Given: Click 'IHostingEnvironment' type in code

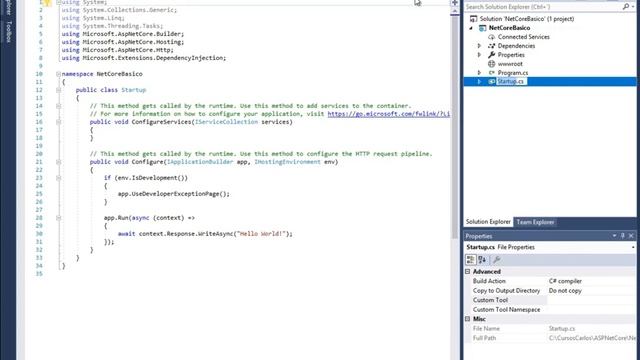Looking at the screenshot, I should tap(287, 162).
